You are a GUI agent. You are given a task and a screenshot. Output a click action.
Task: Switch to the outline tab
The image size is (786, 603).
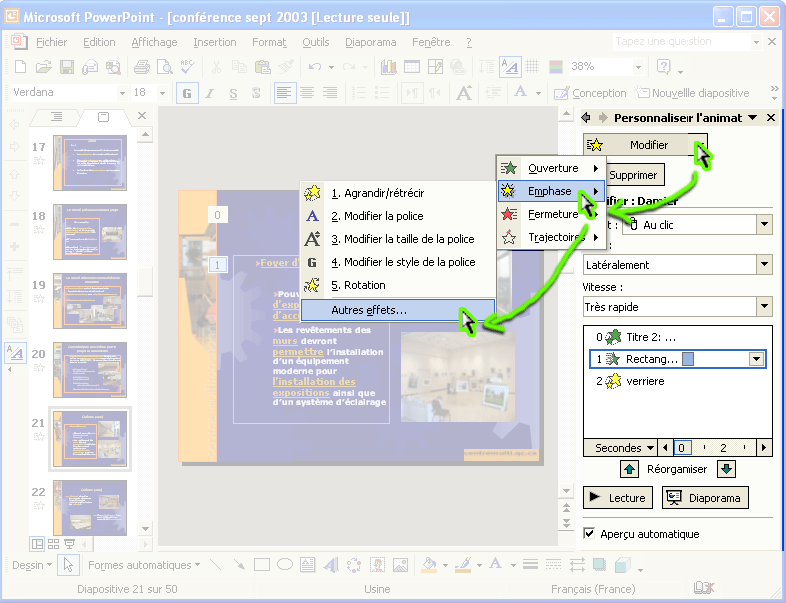pyautogui.click(x=56, y=117)
